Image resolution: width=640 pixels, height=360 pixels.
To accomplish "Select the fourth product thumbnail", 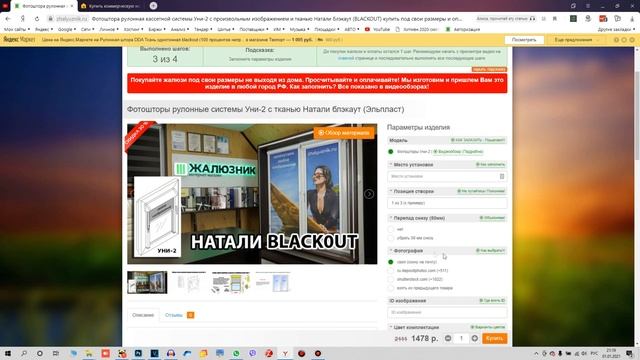I will (273, 282).
